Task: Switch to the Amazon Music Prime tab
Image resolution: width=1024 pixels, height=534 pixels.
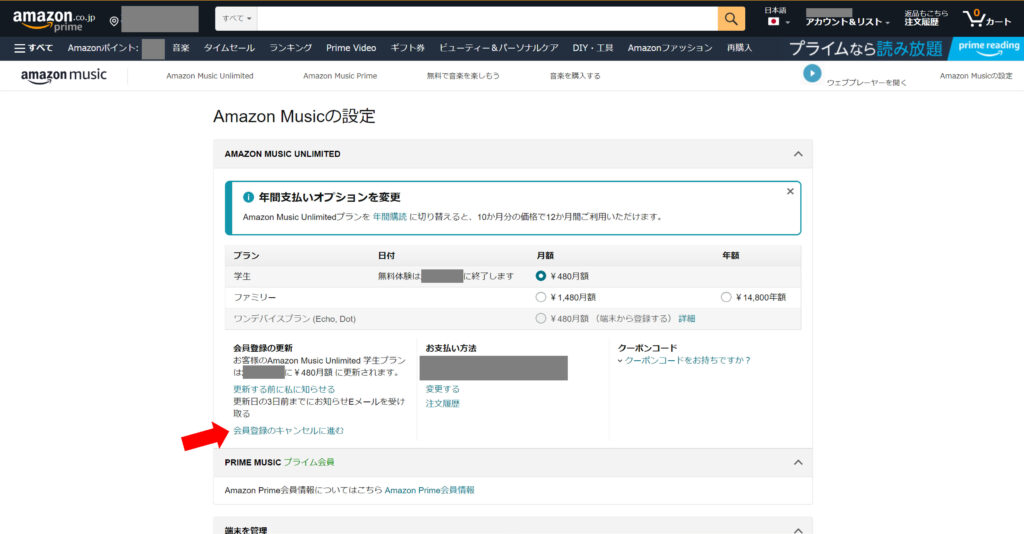Action: coord(340,76)
